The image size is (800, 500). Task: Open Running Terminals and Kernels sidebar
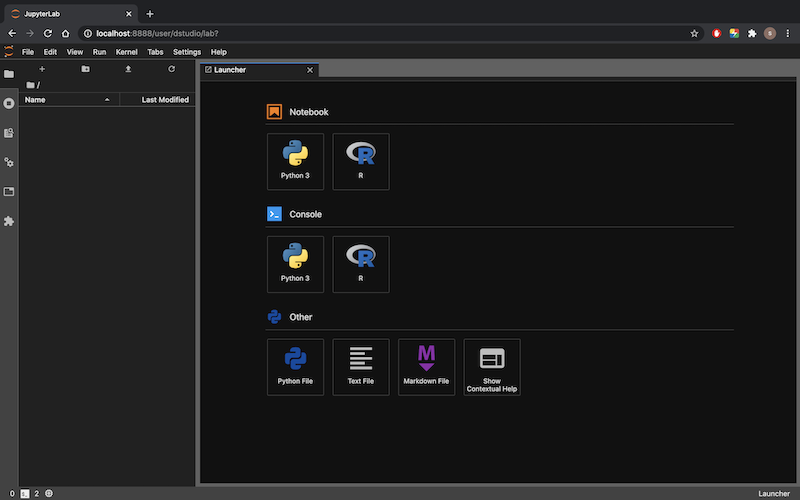coord(9,103)
